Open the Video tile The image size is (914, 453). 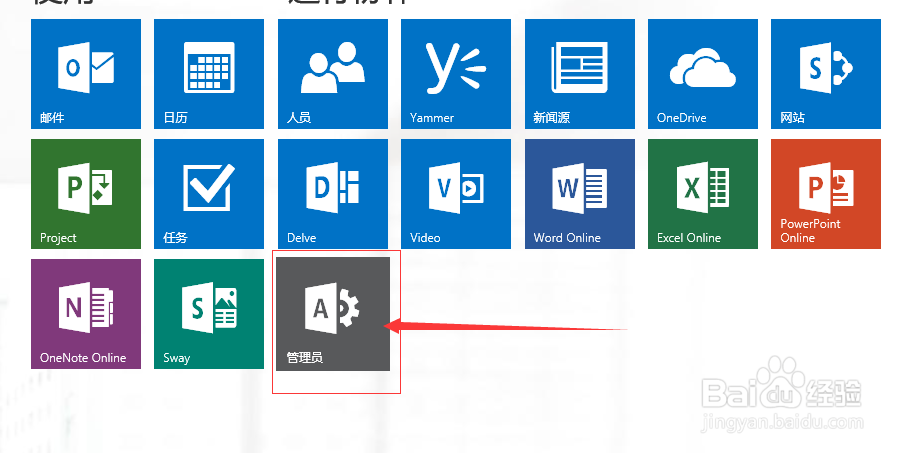pyautogui.click(x=456, y=194)
